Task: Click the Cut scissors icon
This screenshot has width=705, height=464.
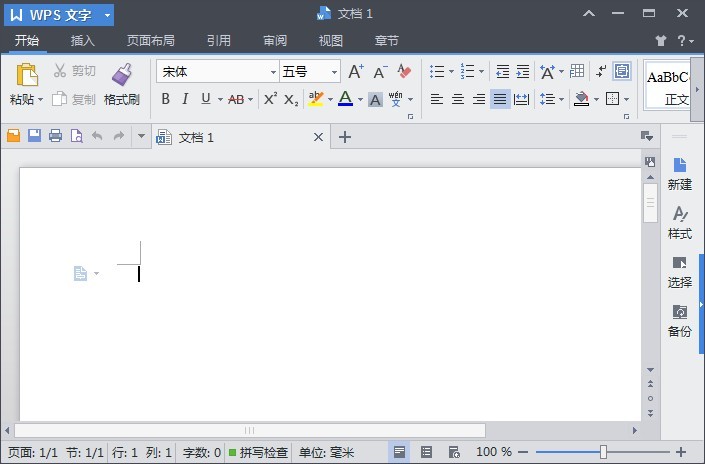Action: [x=59, y=71]
